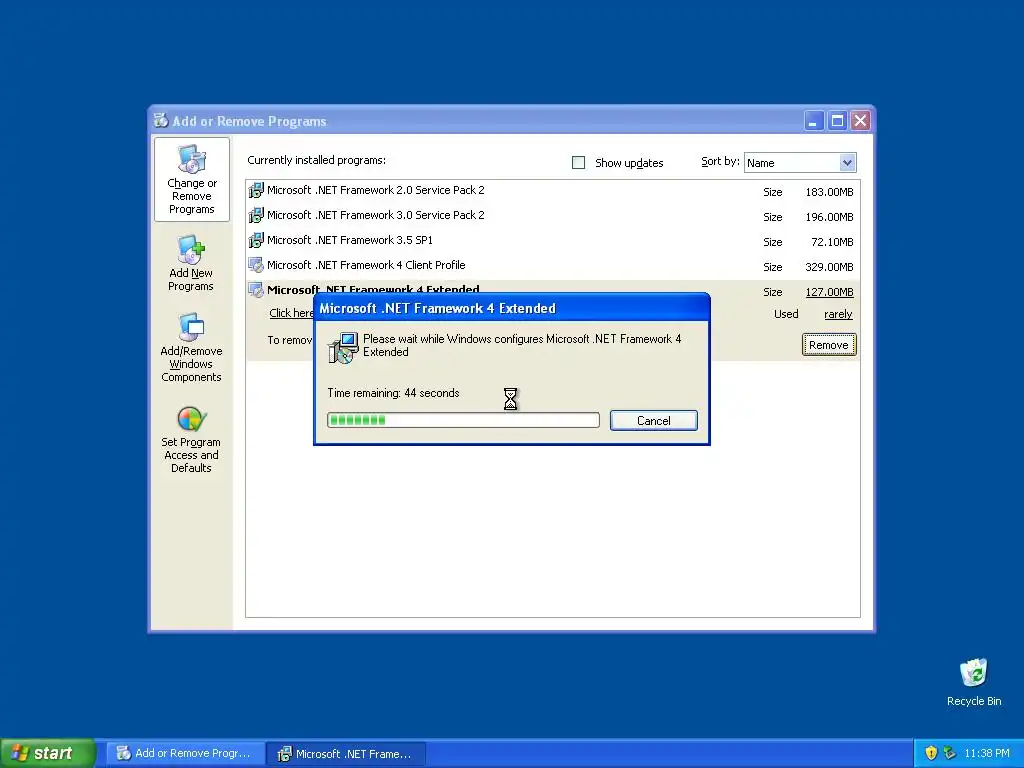Expand the Sort by dropdown

click(847, 163)
